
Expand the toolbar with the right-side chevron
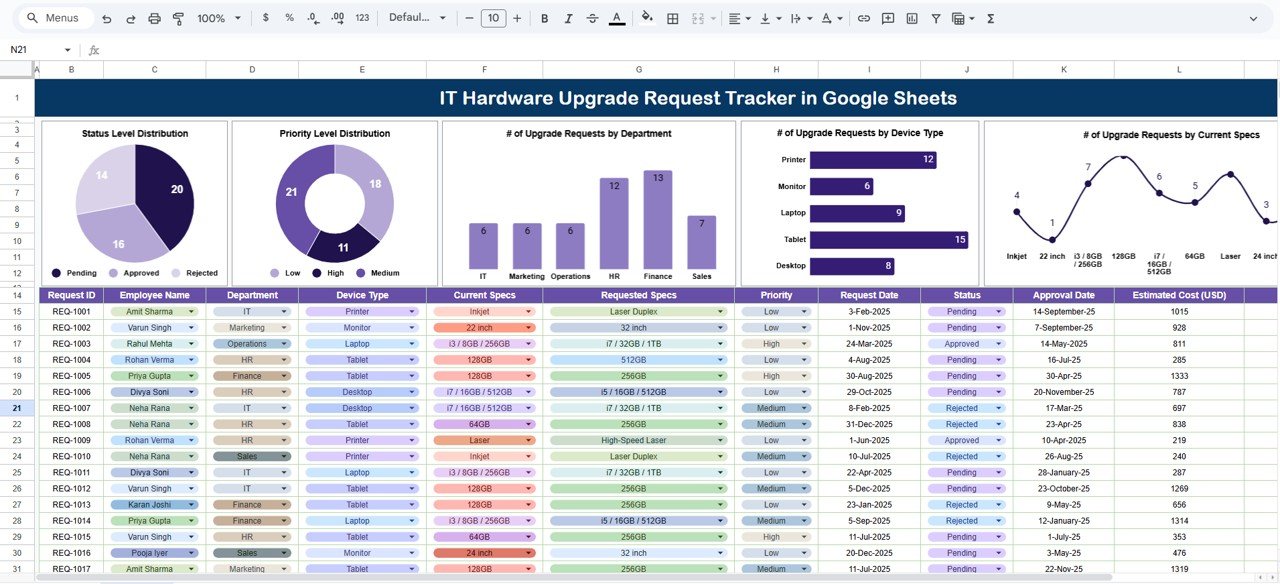click(x=1253, y=18)
